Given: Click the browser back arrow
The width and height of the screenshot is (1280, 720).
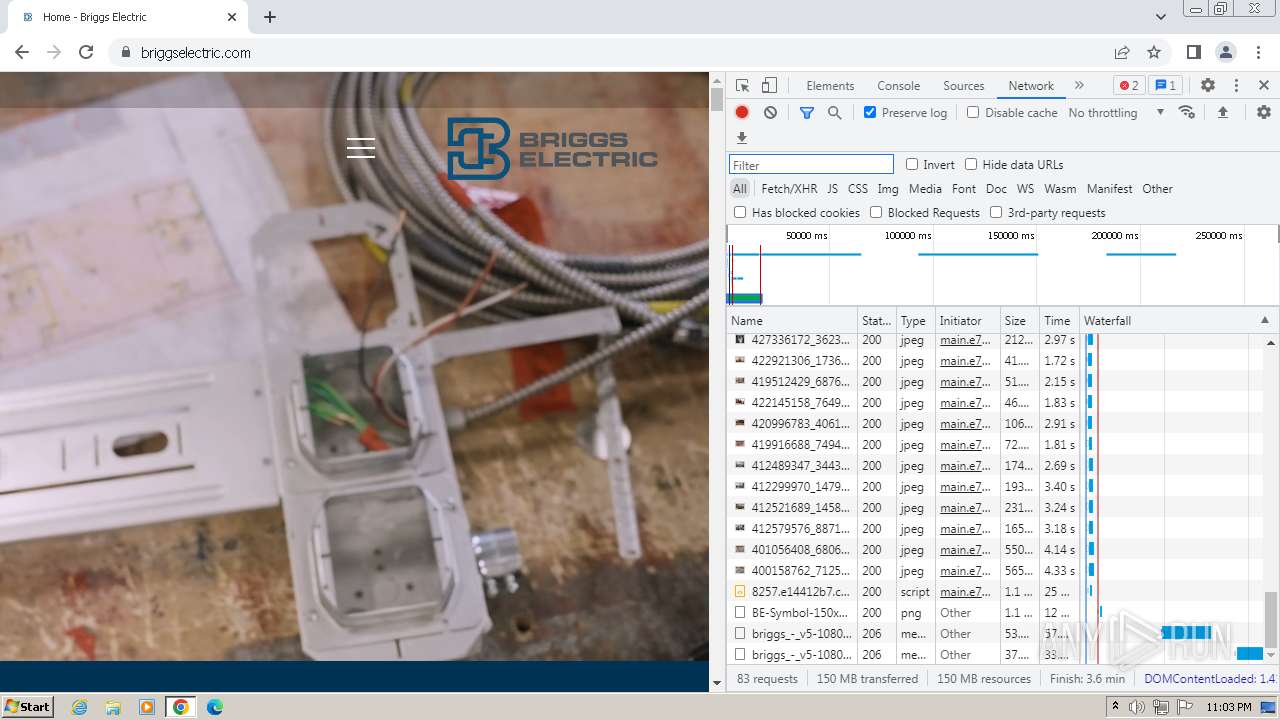Looking at the screenshot, I should click(22, 52).
